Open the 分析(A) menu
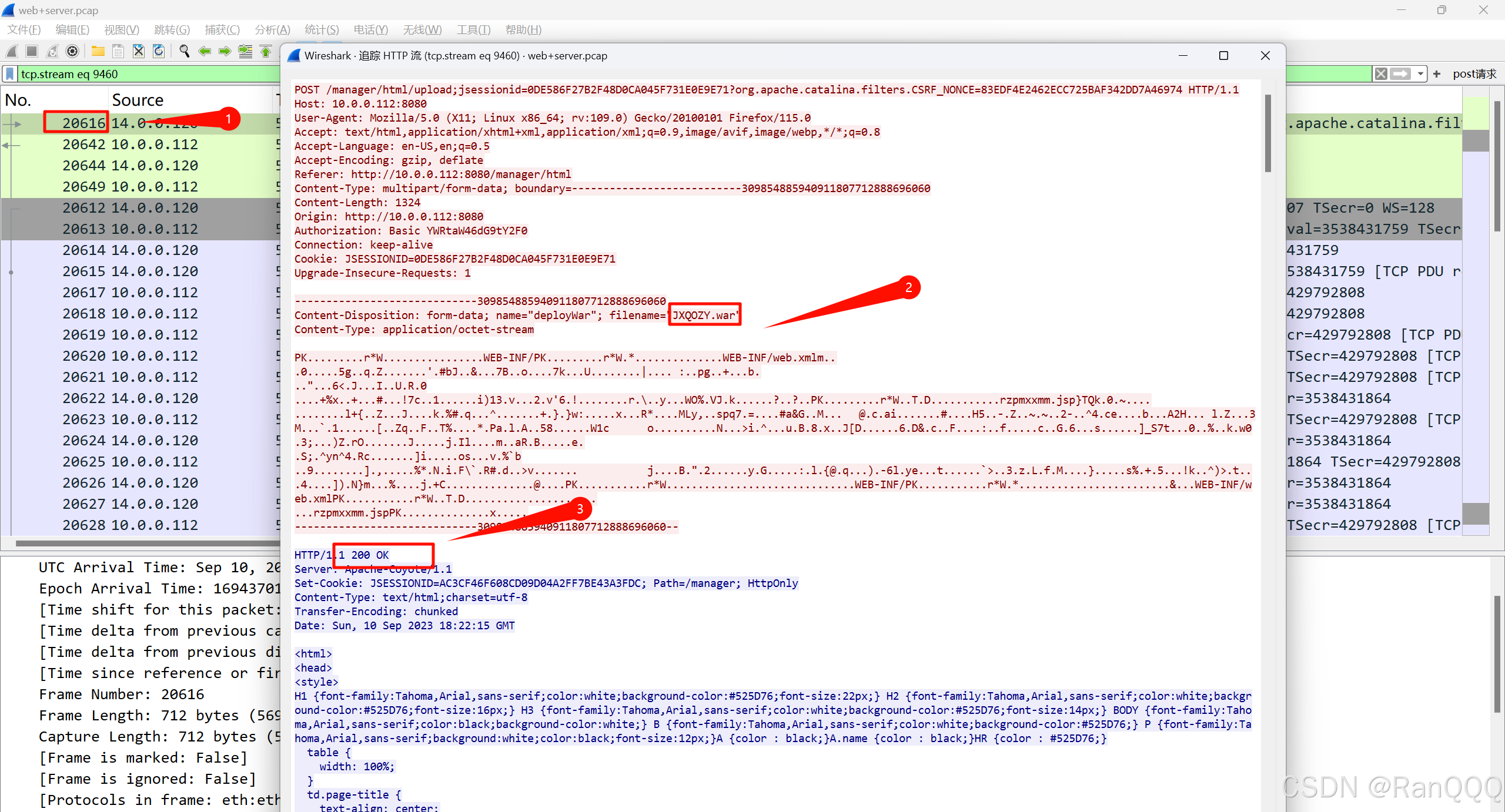Image resolution: width=1505 pixels, height=812 pixels. click(x=272, y=29)
